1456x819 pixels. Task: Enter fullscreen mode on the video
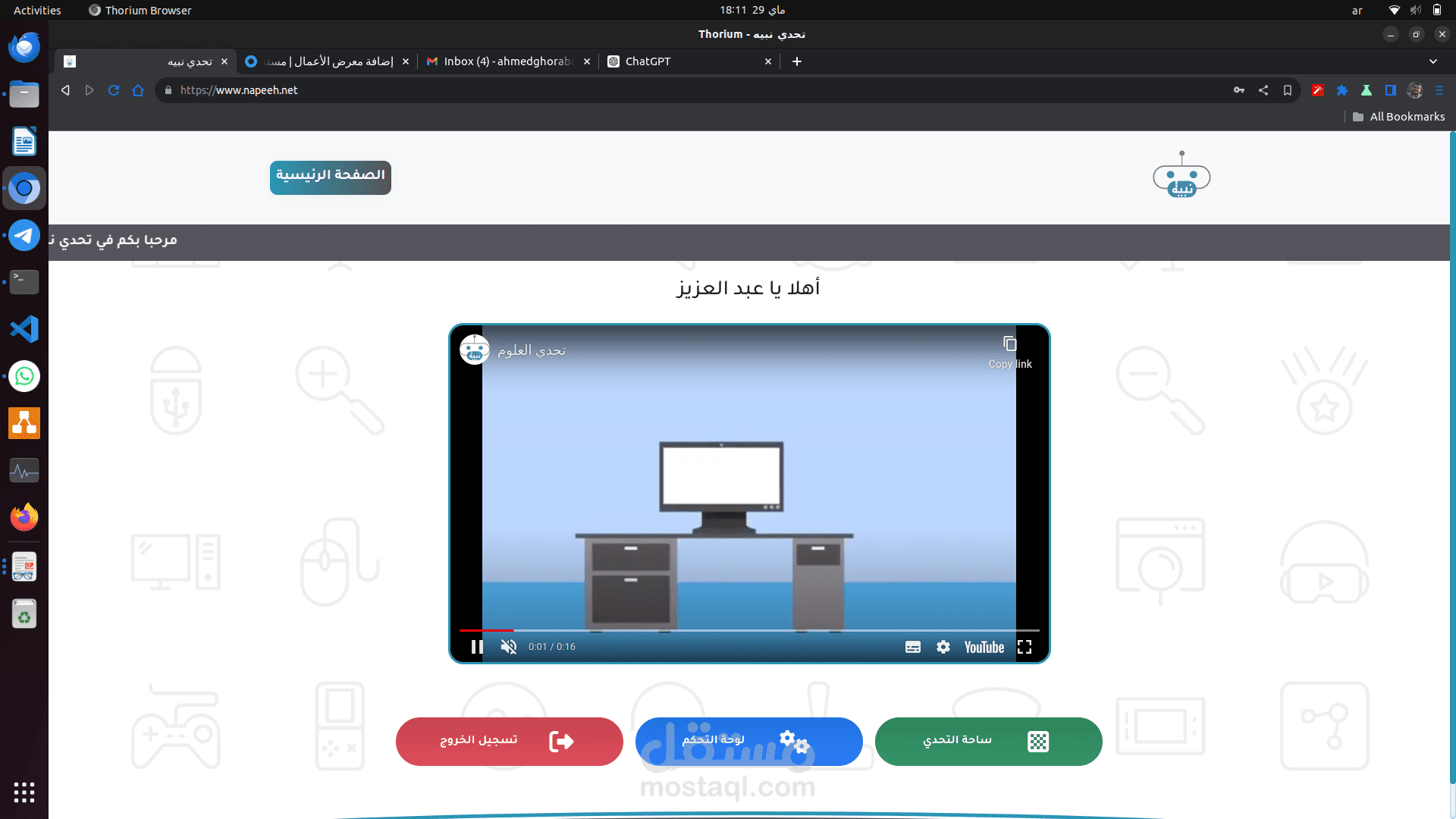(1025, 647)
